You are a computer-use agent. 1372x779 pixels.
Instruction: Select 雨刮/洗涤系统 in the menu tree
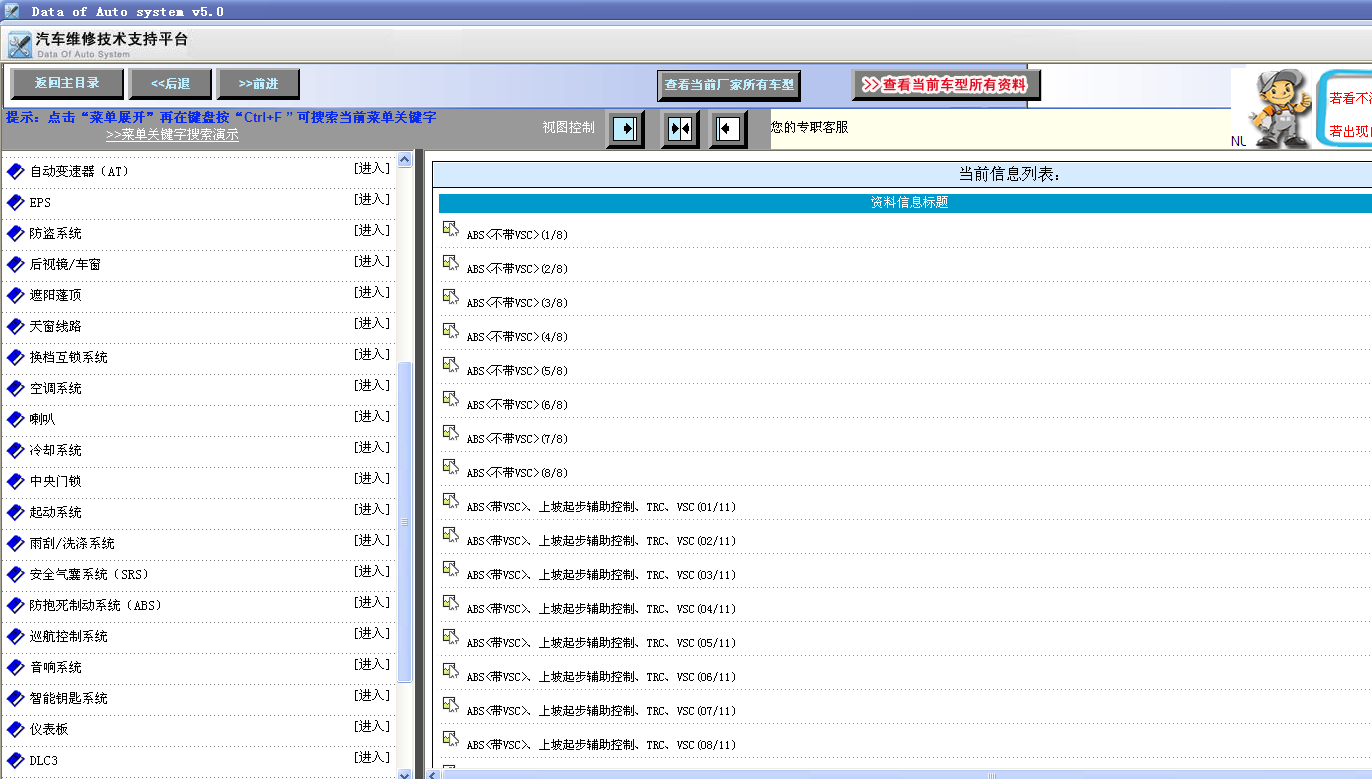click(72, 543)
